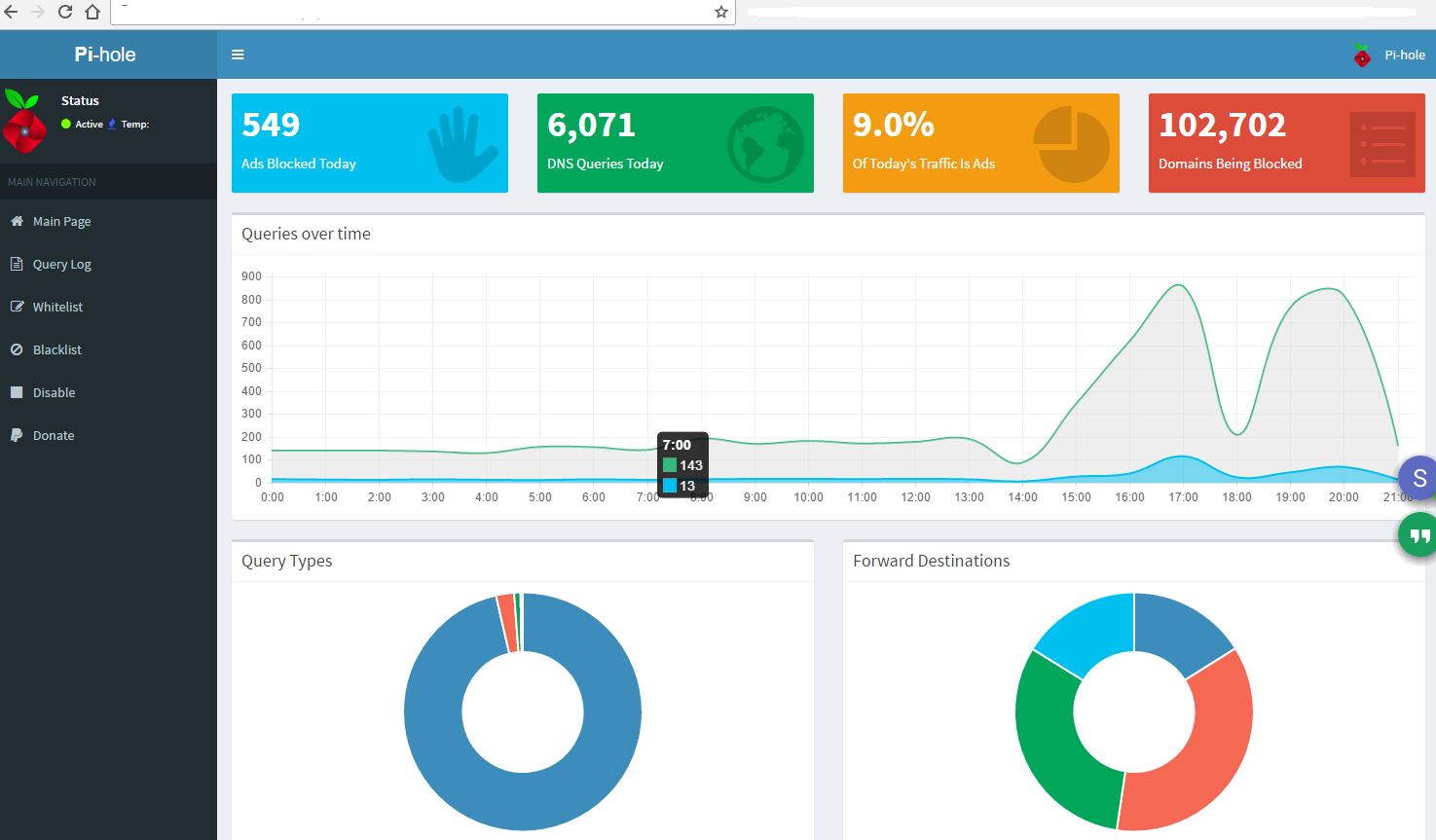
Task: Click the Disable stop-square icon
Action: click(17, 392)
